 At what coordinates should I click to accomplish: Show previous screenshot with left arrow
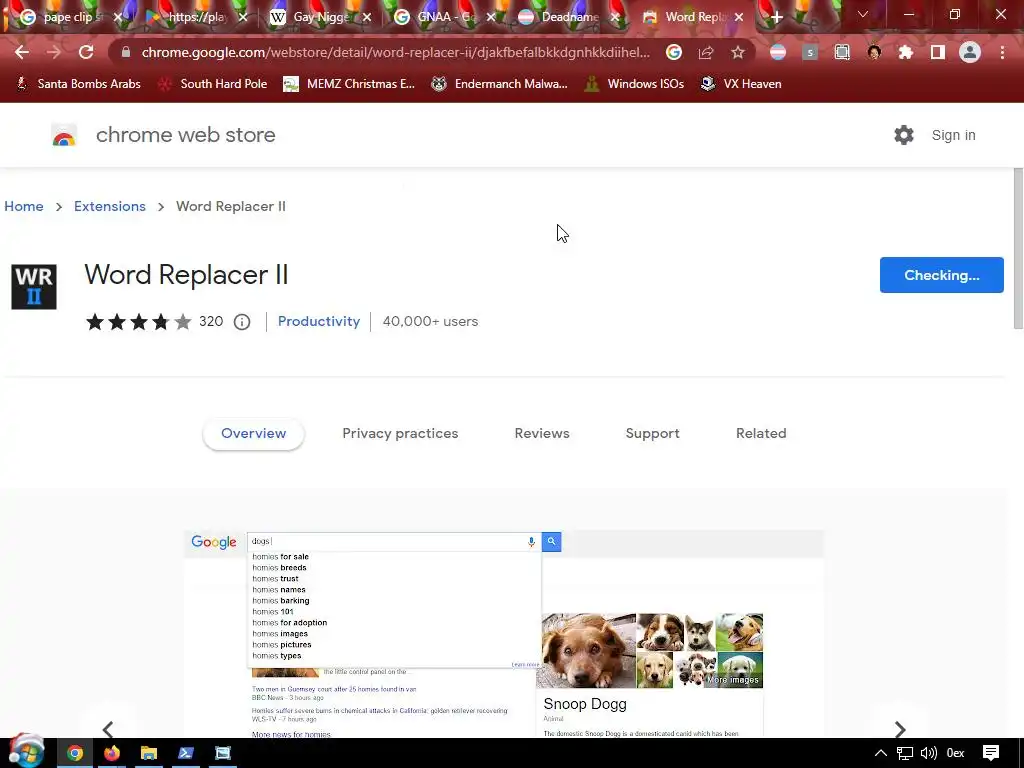[x=108, y=729]
